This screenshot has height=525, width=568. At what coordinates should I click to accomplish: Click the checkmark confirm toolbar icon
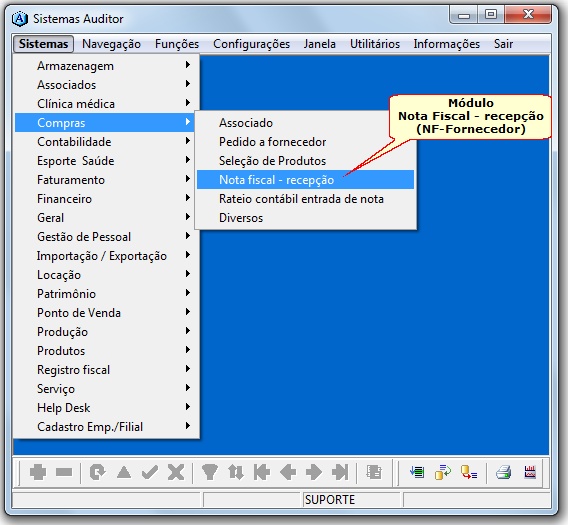coord(150,472)
